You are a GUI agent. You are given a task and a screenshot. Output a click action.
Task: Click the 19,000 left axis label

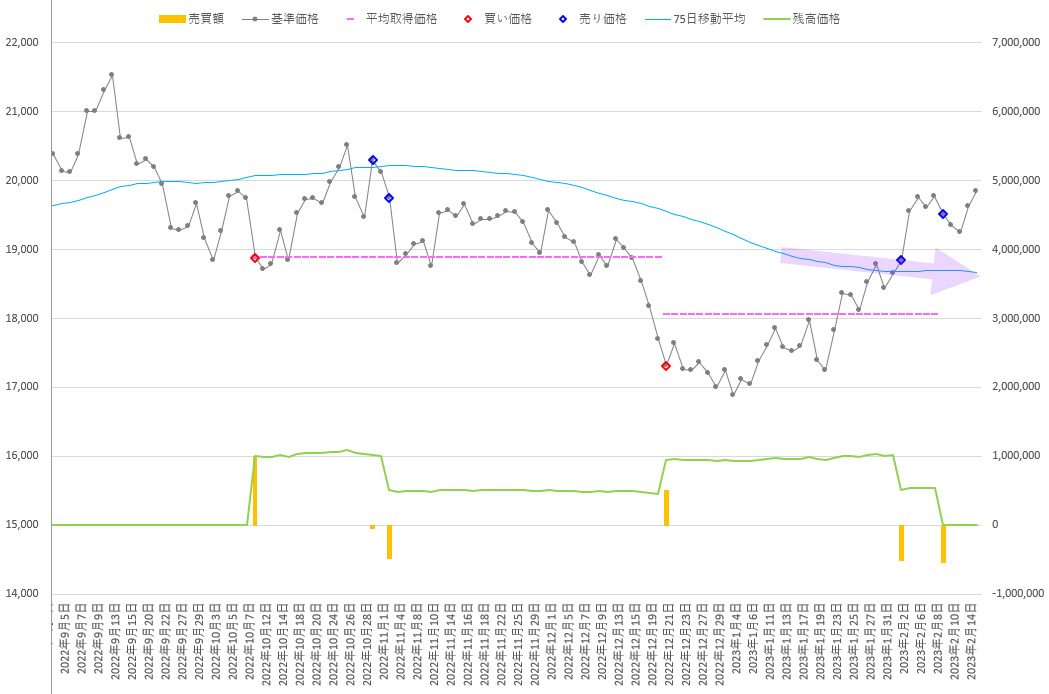[22, 249]
